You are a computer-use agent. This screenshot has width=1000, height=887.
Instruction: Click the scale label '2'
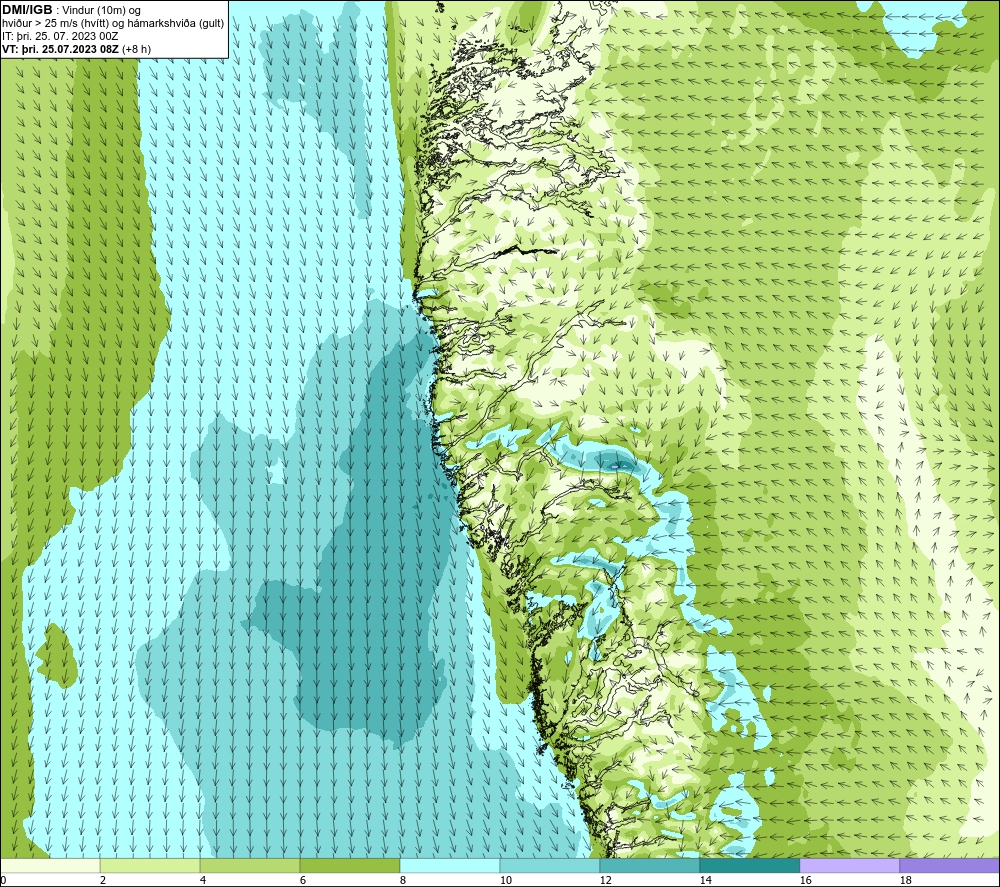103,881
